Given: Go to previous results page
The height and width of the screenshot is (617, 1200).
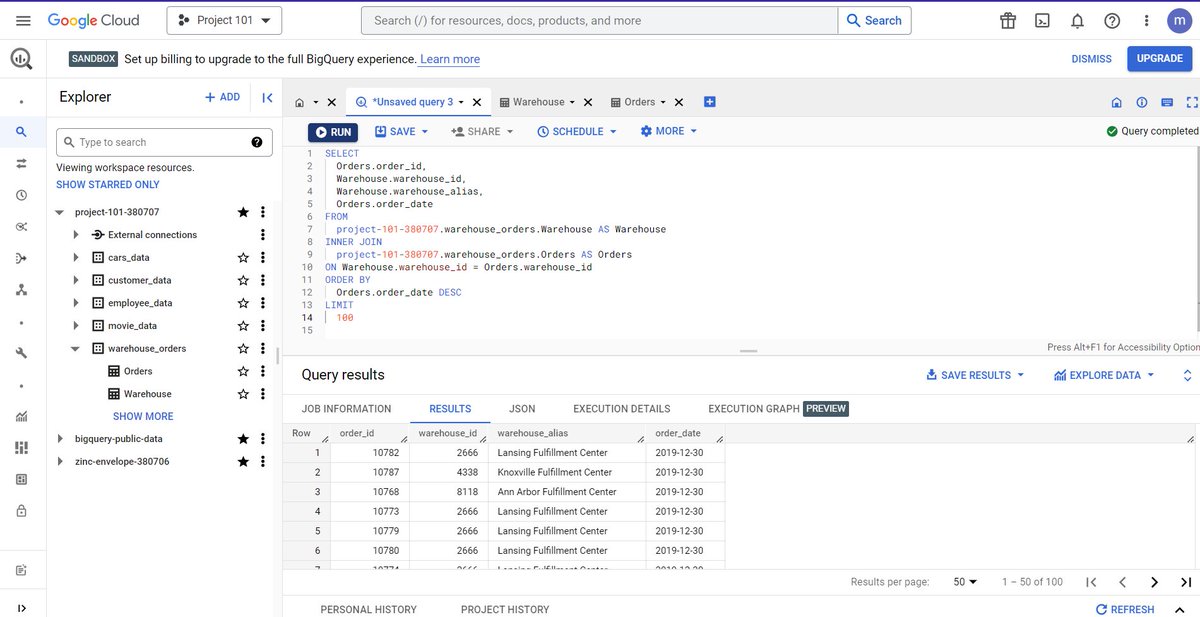Looking at the screenshot, I should [x=1122, y=582].
